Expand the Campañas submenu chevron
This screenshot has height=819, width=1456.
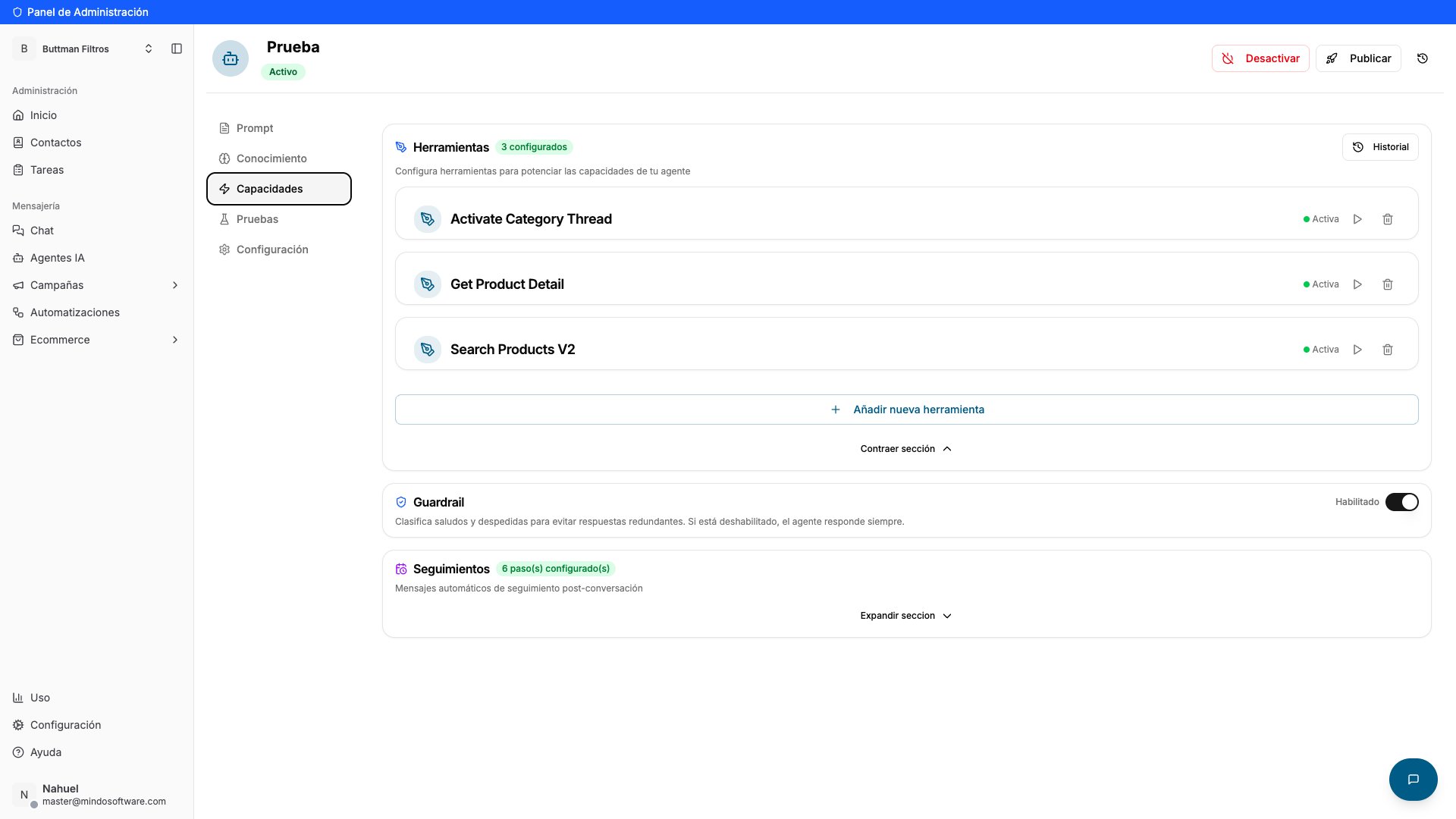[175, 285]
